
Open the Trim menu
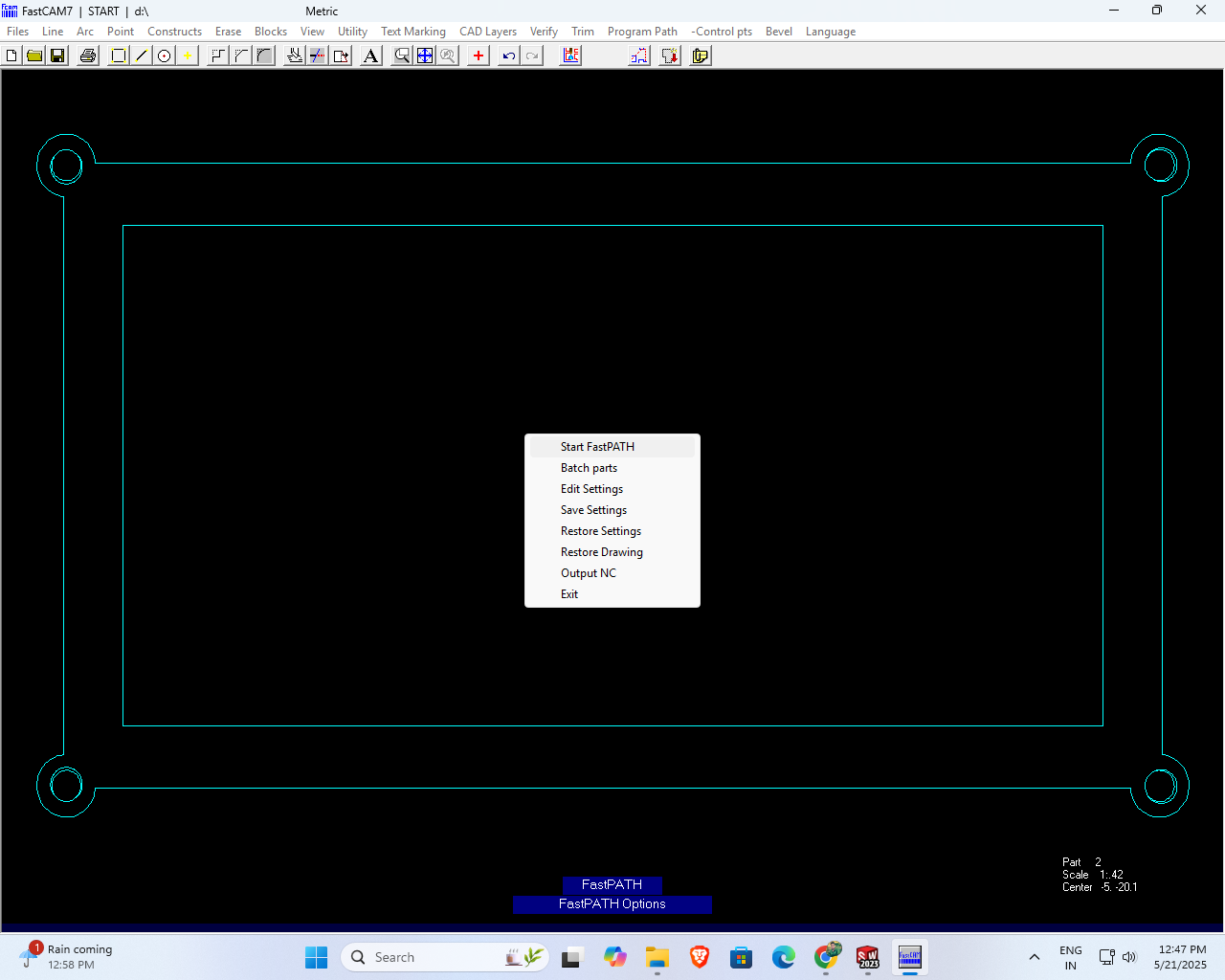click(583, 32)
